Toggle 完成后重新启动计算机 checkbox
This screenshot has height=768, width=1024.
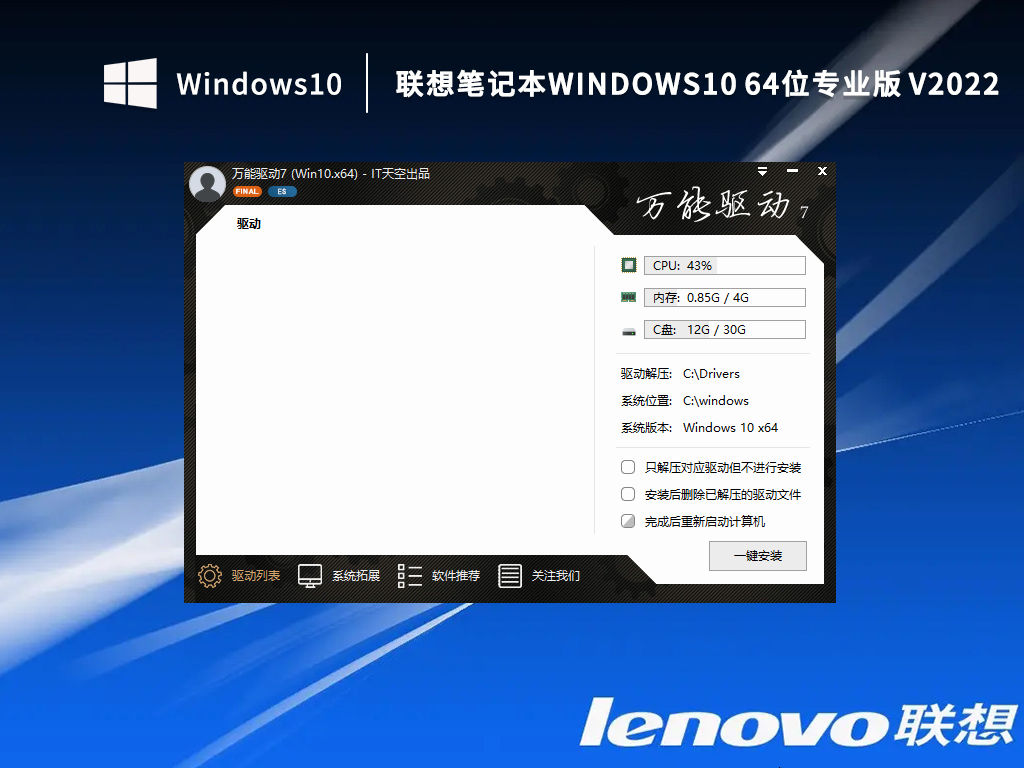coord(628,521)
